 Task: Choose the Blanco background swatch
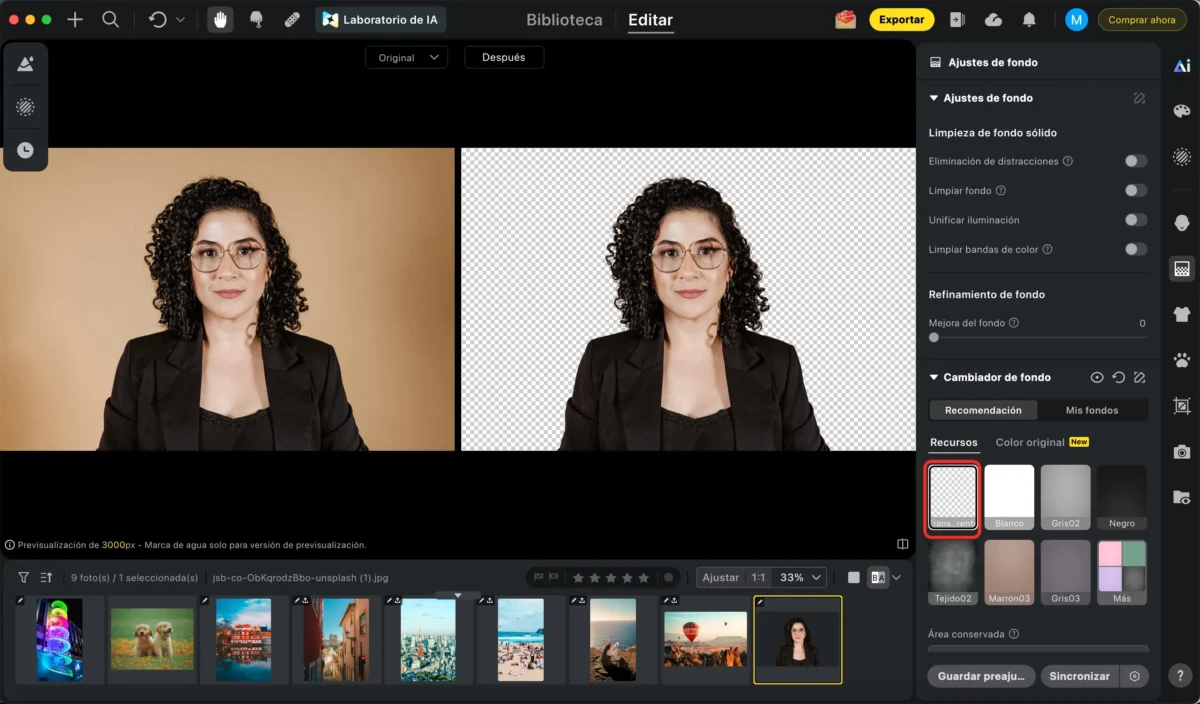(1009, 497)
